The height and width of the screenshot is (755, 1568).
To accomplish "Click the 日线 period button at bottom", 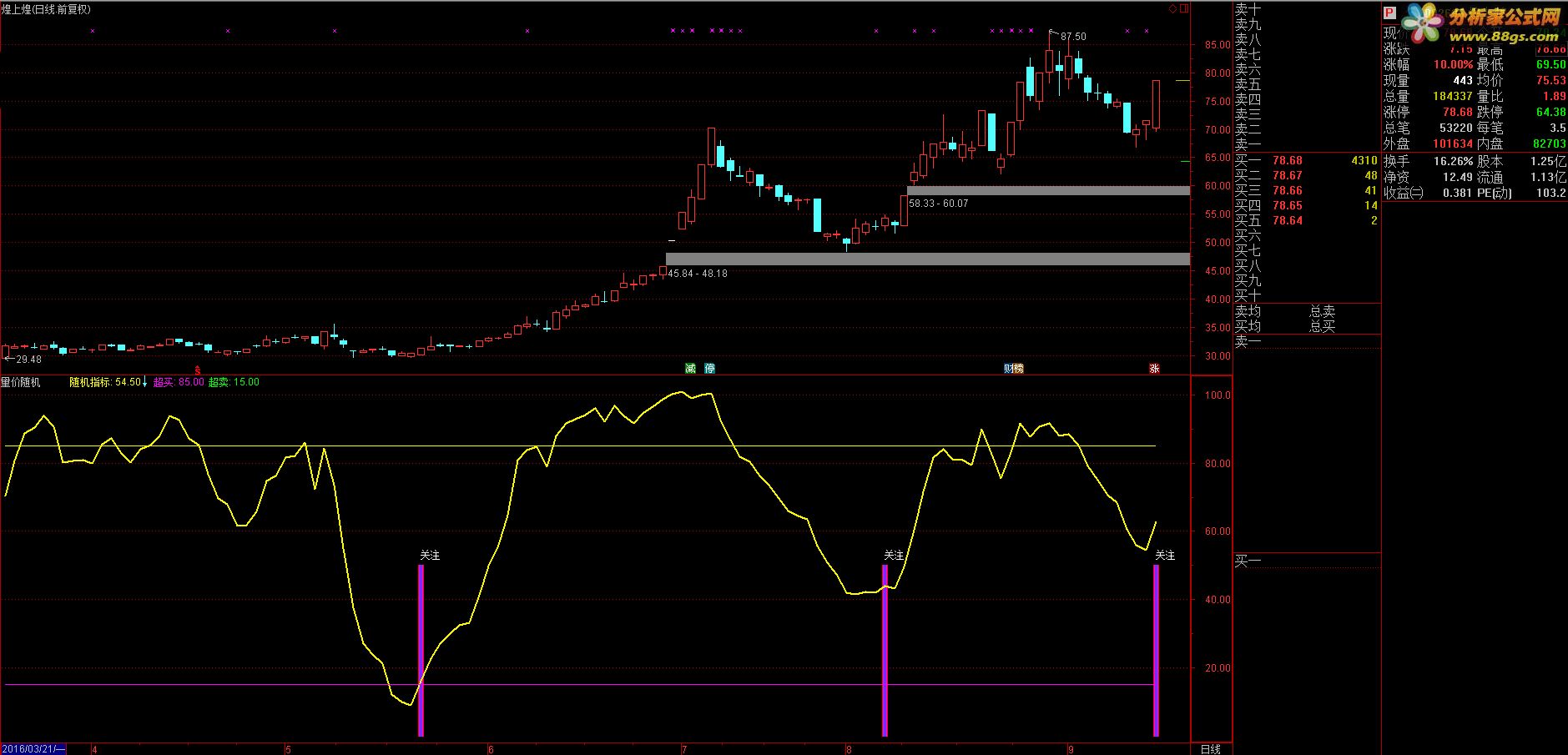I will 1211,749.
